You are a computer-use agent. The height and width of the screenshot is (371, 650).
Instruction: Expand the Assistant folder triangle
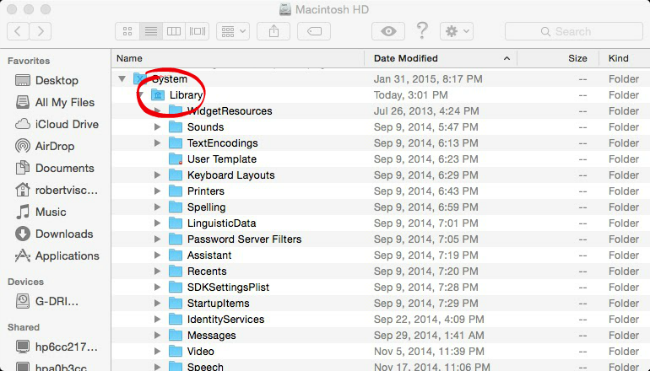157,255
